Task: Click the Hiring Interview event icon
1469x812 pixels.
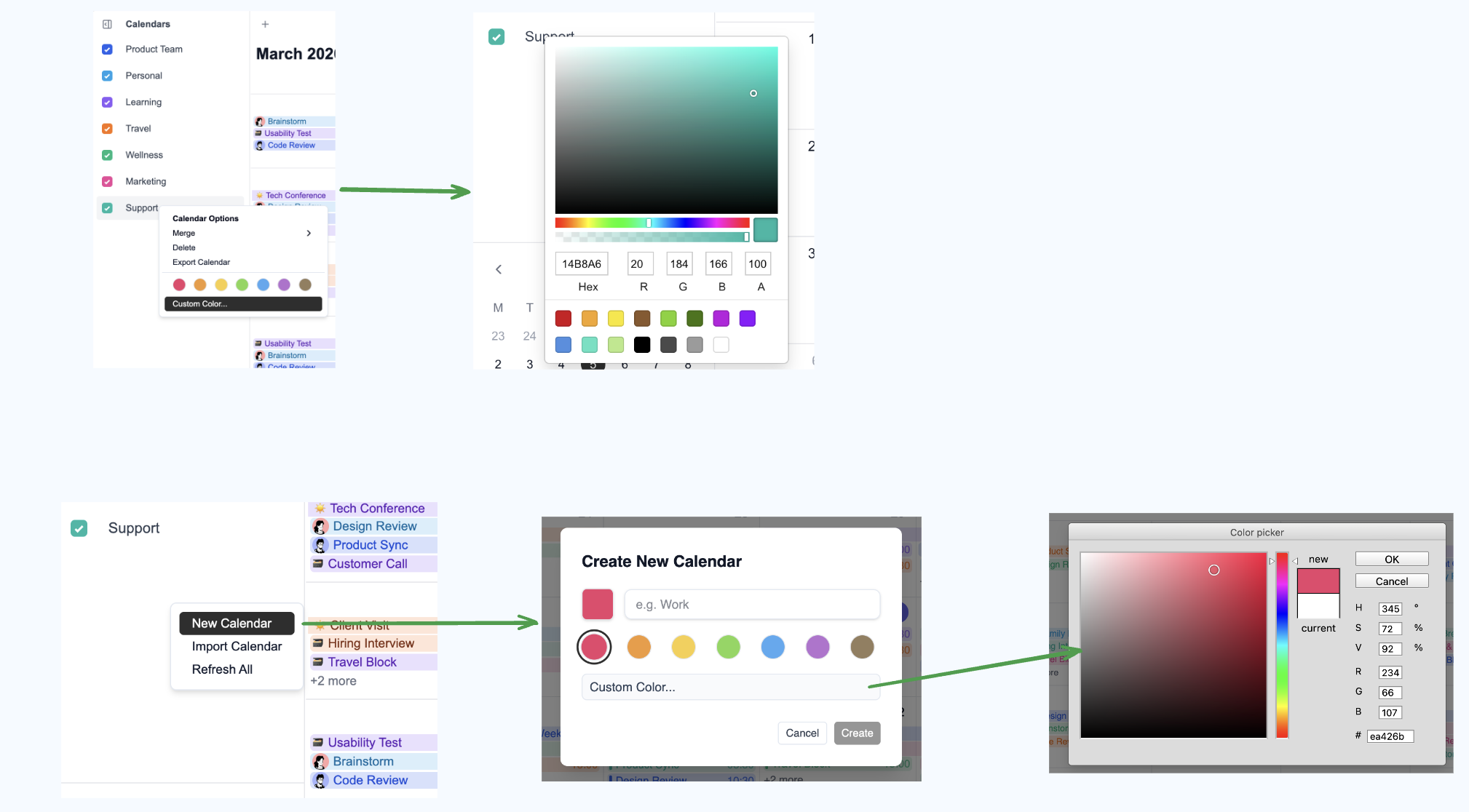Action: click(x=318, y=643)
